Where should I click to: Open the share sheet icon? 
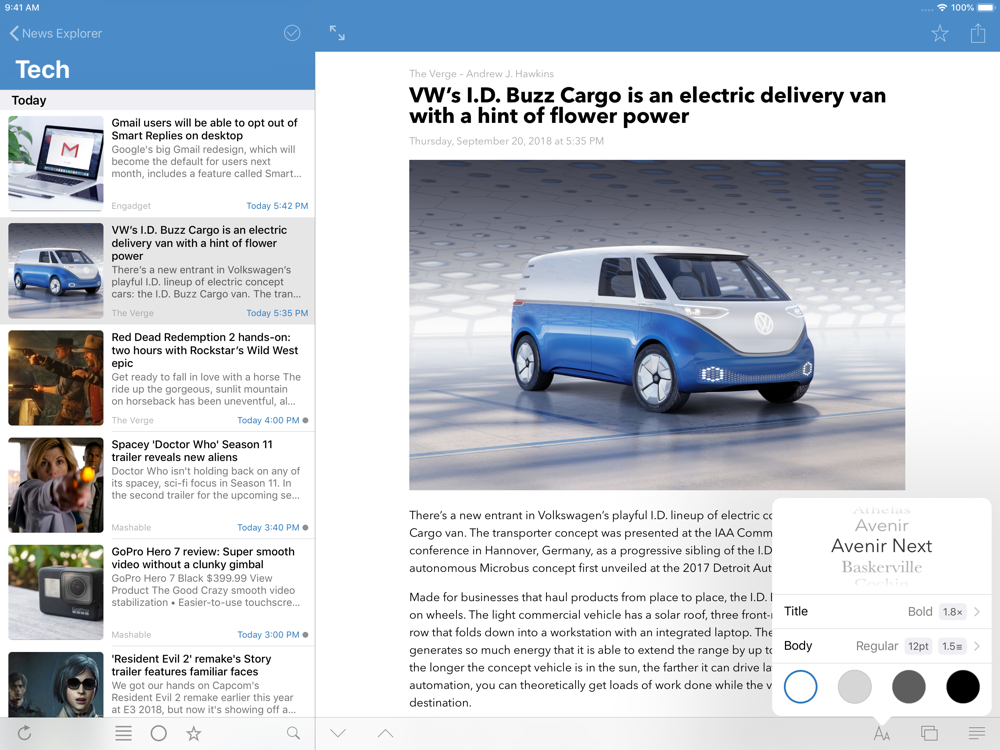tap(978, 33)
